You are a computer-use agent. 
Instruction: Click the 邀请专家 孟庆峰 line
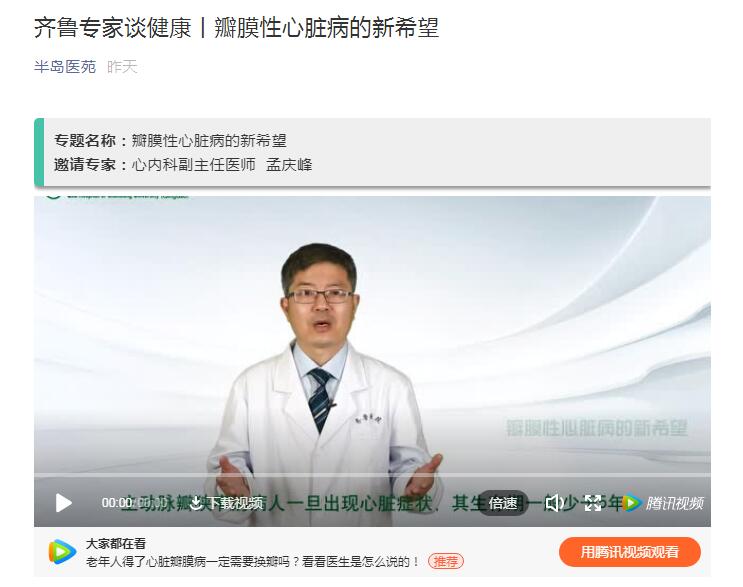(183, 165)
